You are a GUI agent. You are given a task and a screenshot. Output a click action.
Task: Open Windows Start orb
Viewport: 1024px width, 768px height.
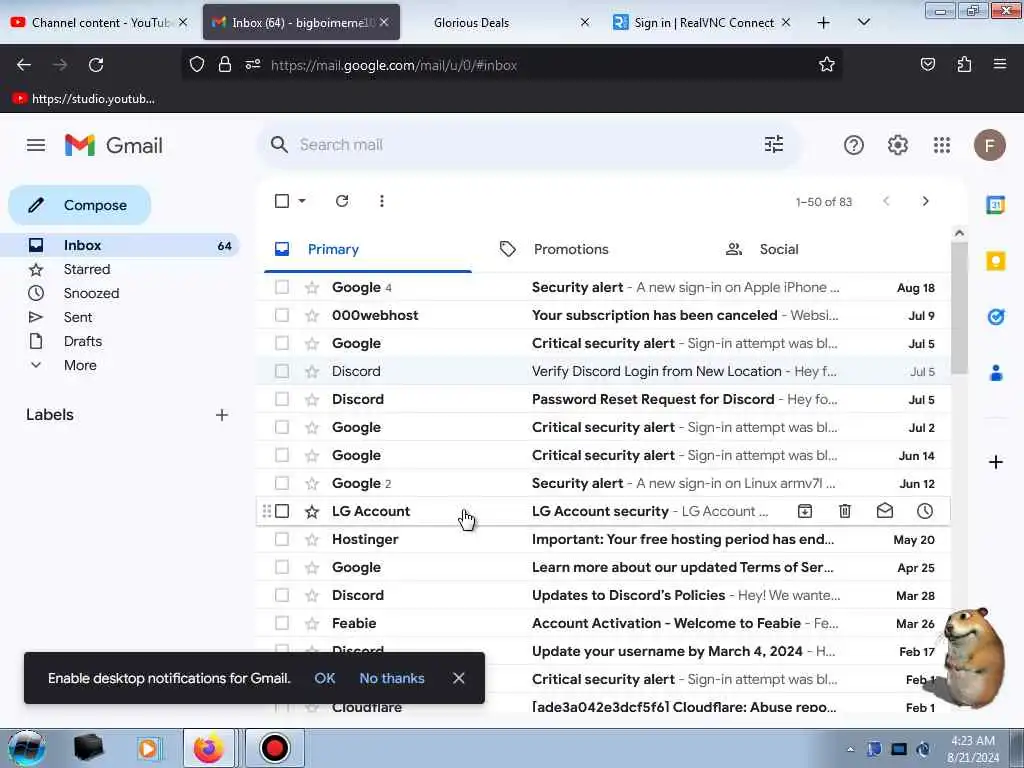point(27,748)
